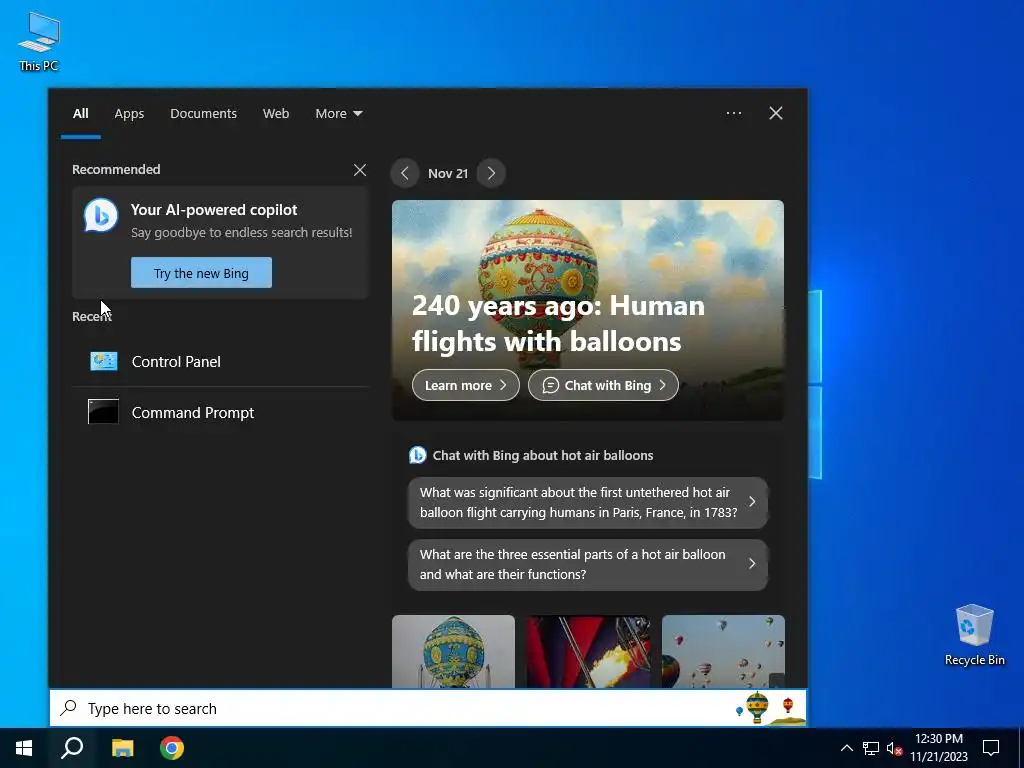Image resolution: width=1024 pixels, height=768 pixels.
Task: Click the 240 years ago headline
Action: (x=558, y=323)
